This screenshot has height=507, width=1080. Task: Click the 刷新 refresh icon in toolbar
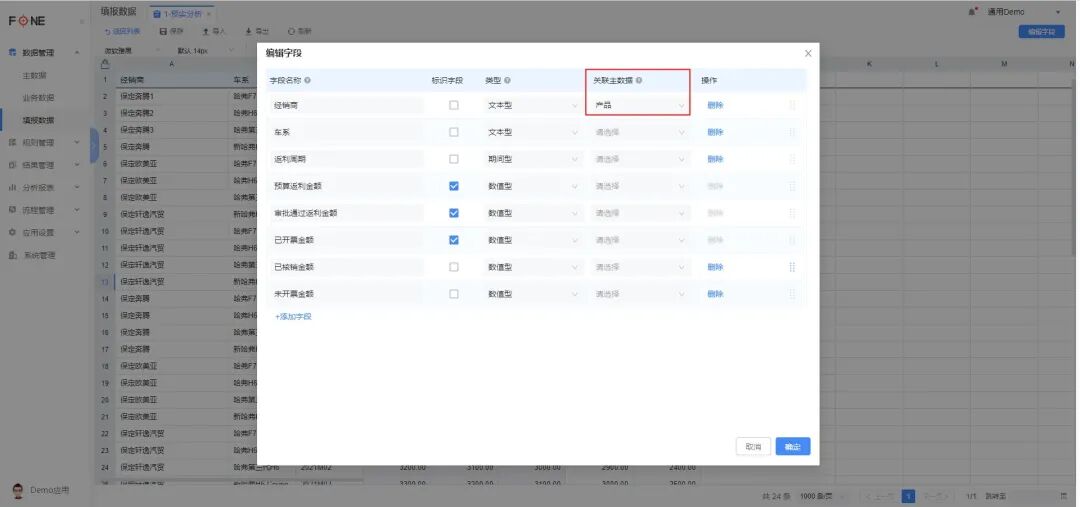coord(291,32)
